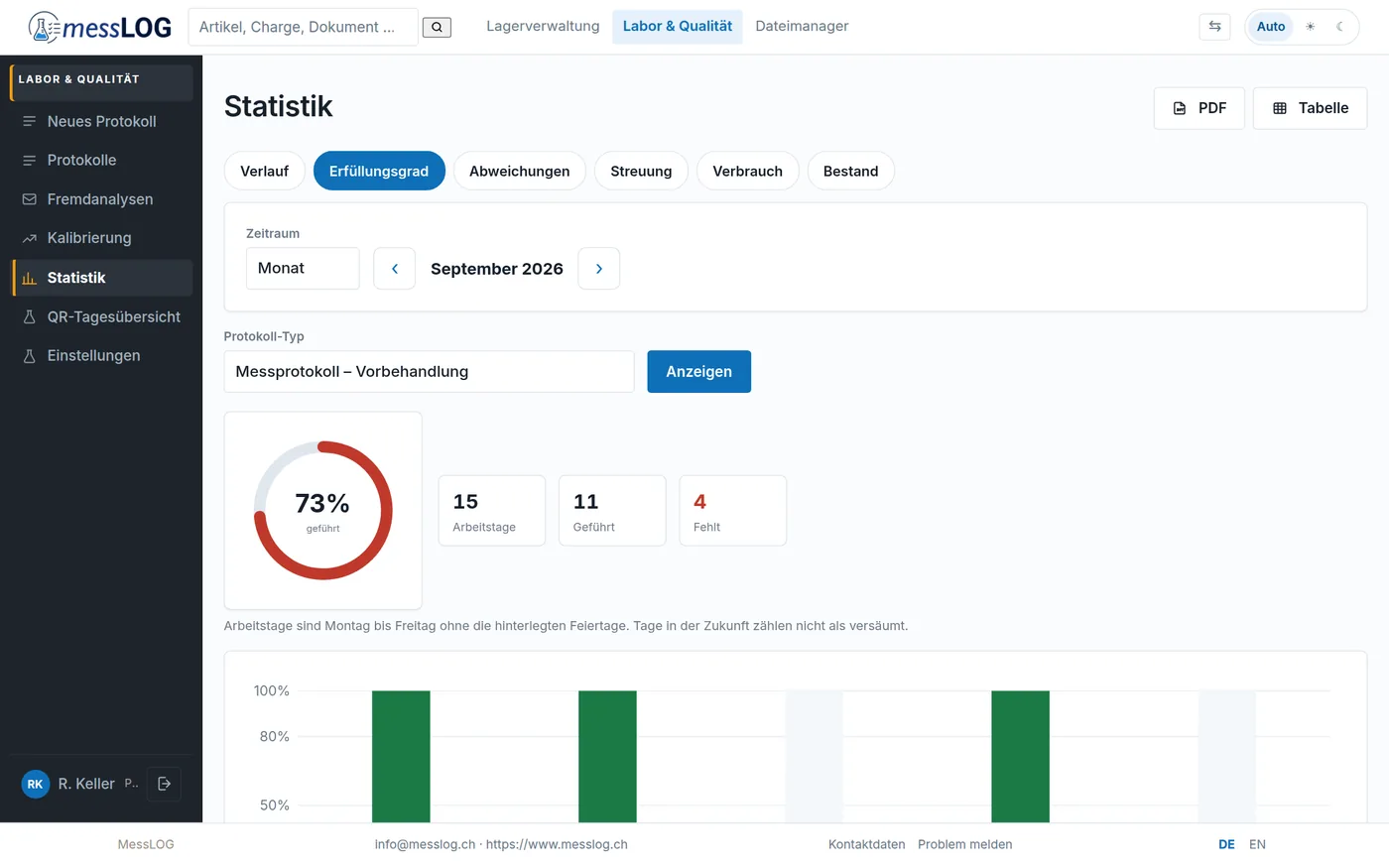The width and height of the screenshot is (1389, 868).
Task: Click the Anzeigen button
Action: tap(699, 372)
